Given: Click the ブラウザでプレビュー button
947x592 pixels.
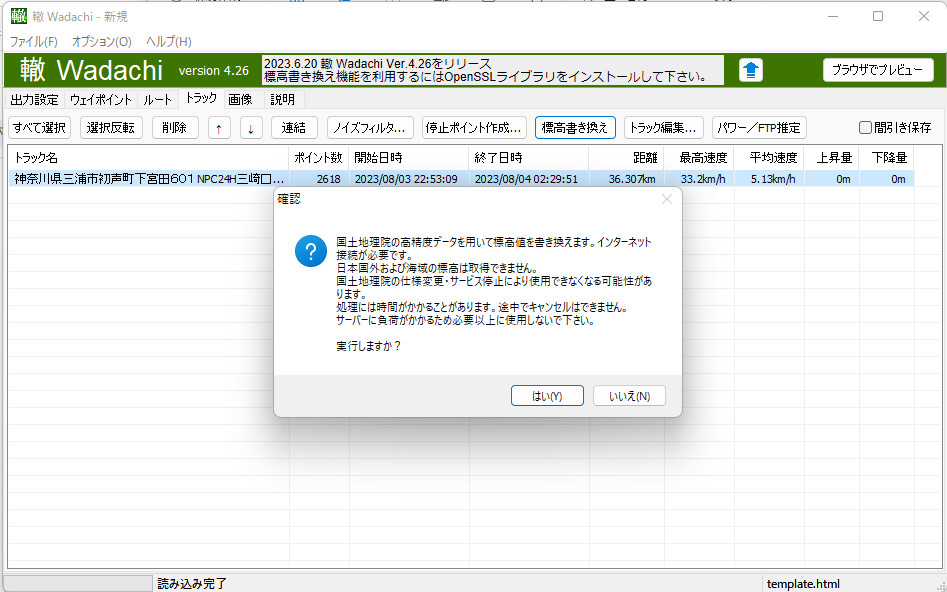Looking at the screenshot, I should 878,70.
